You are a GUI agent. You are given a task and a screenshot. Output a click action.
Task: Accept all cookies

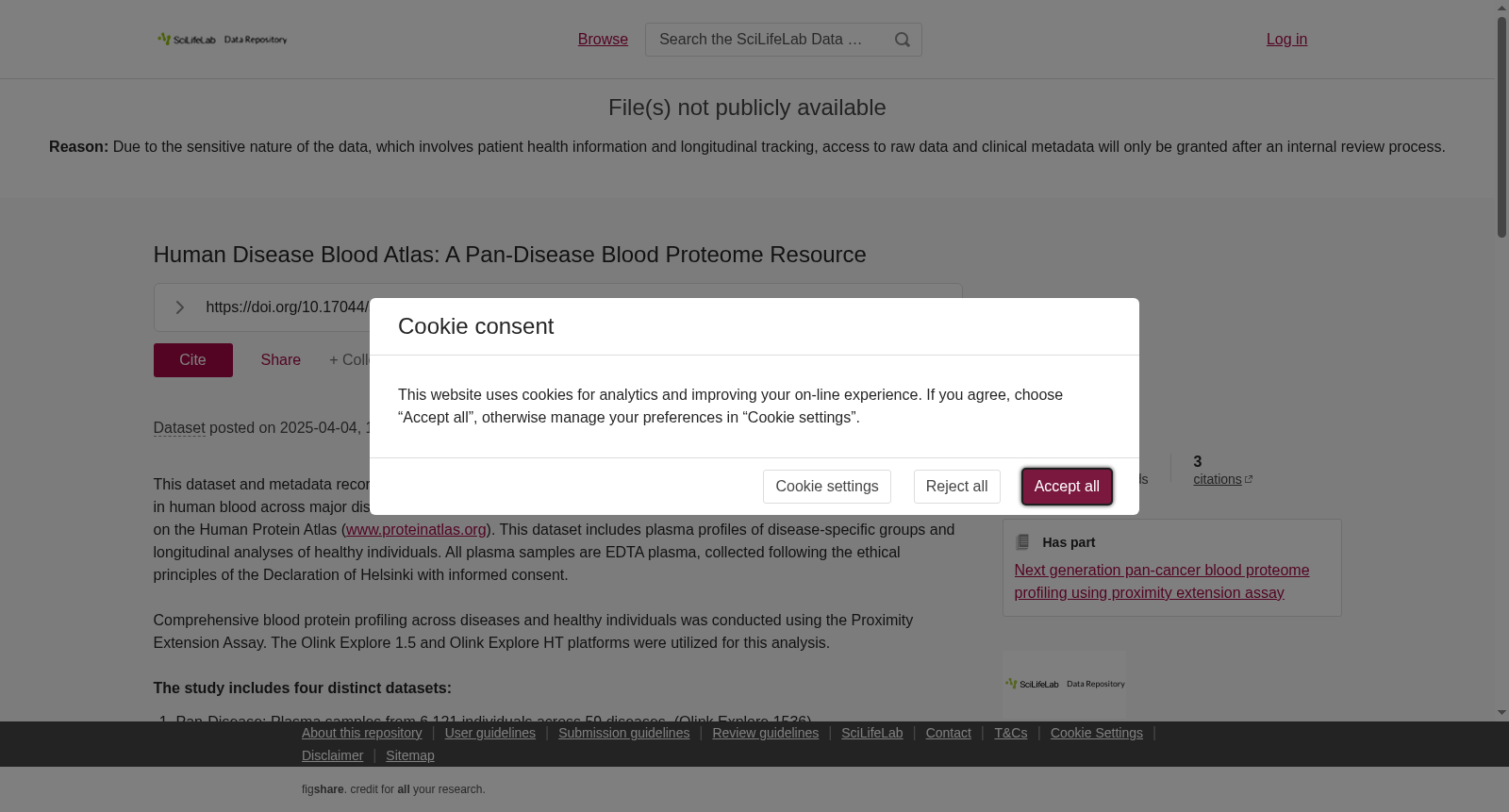1067,487
